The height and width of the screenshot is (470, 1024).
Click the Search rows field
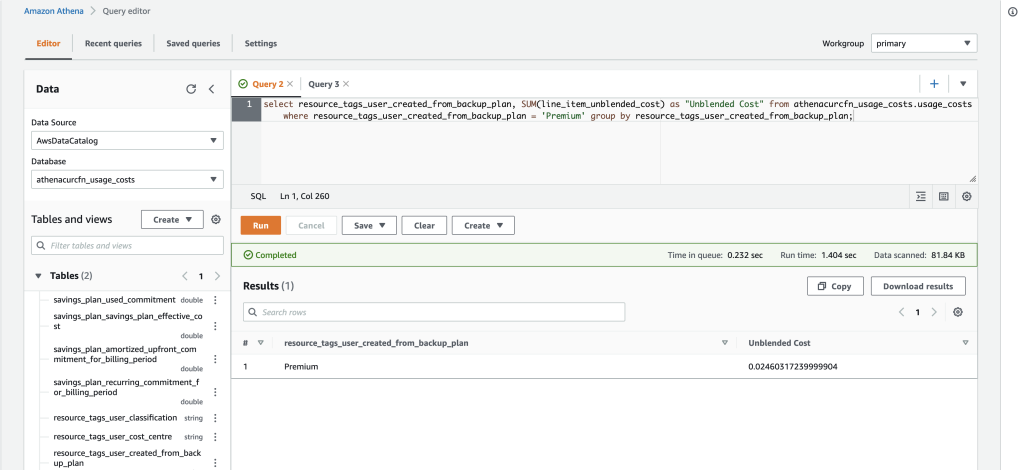pyautogui.click(x=434, y=312)
